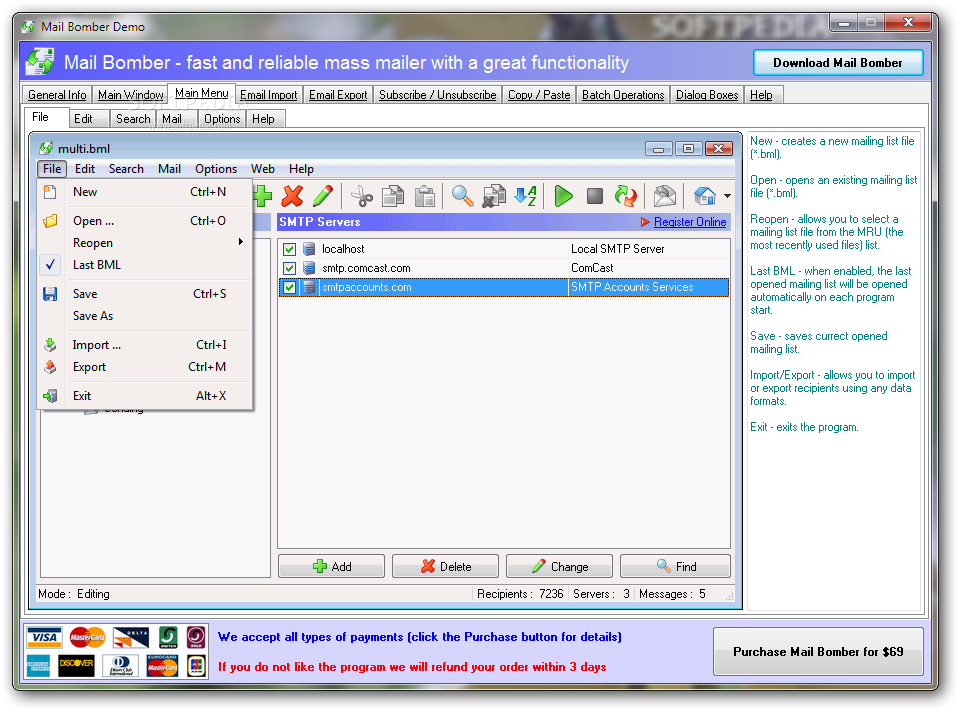Click the Find button below server list
Image resolution: width=959 pixels, height=711 pixels.
(x=675, y=566)
